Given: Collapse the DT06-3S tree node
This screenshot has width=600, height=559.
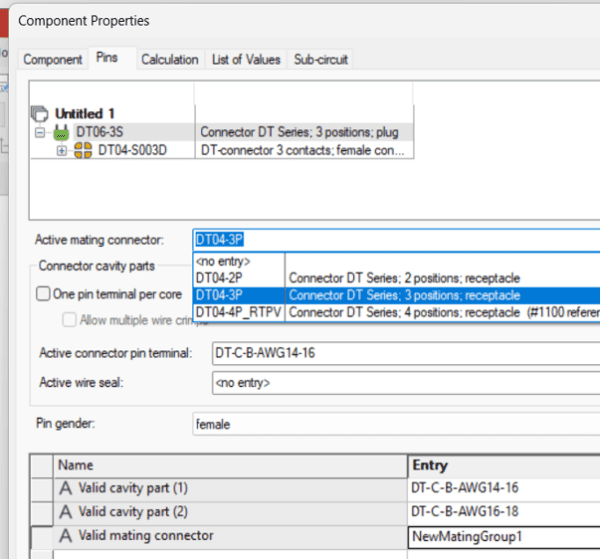Looking at the screenshot, I should coord(39,132).
